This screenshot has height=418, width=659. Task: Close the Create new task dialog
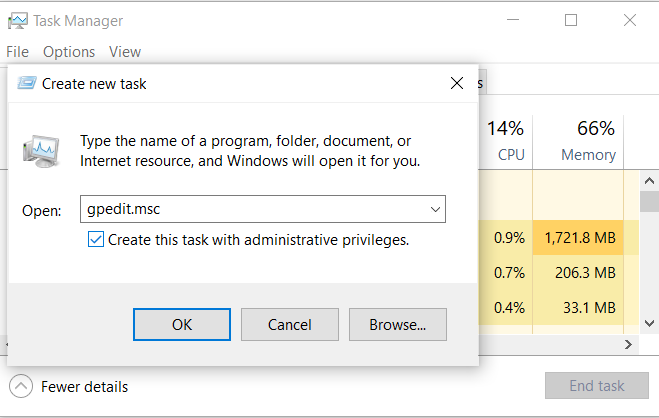(457, 83)
